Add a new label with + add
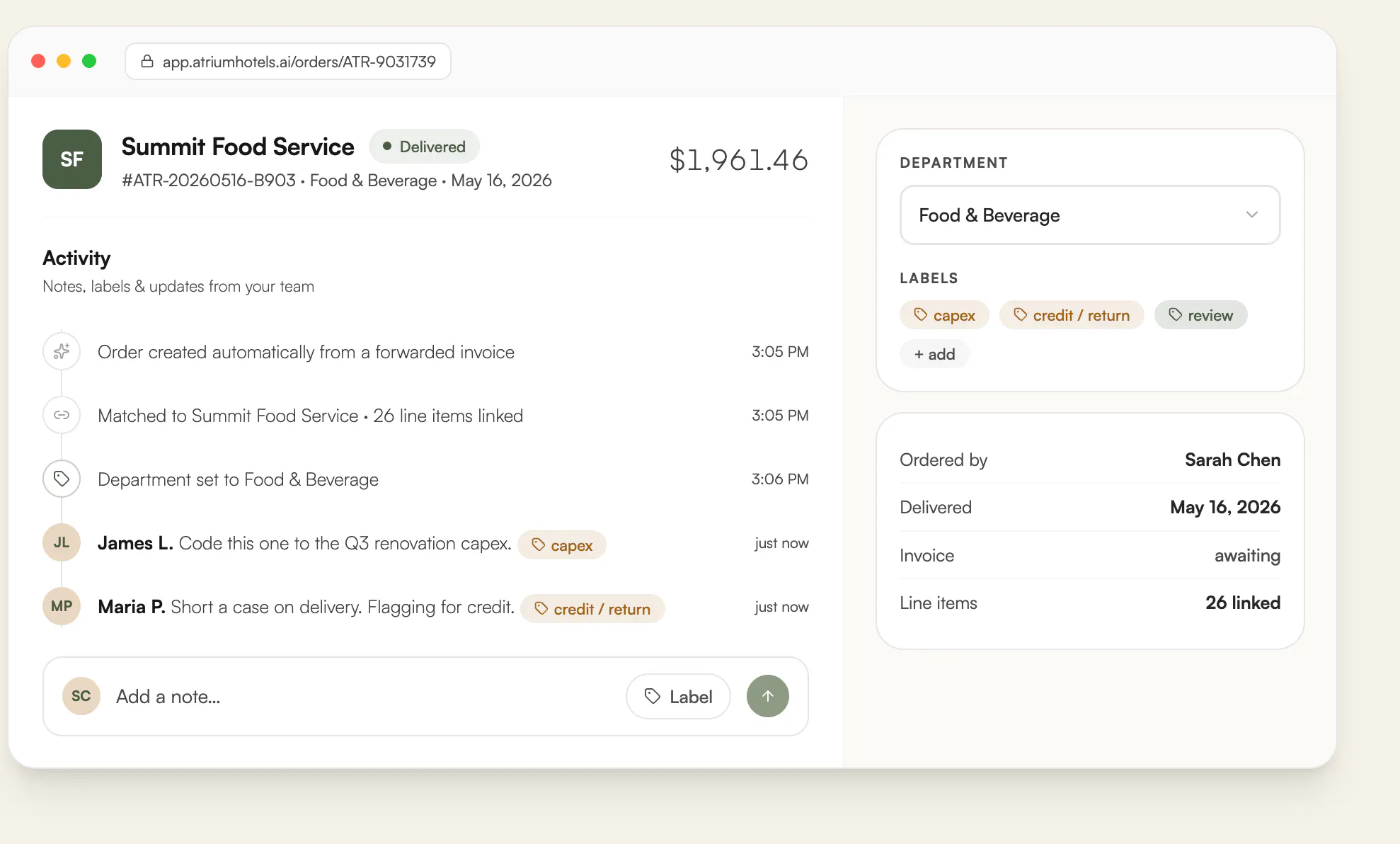Screen dimensions: 1400x844 934,354
